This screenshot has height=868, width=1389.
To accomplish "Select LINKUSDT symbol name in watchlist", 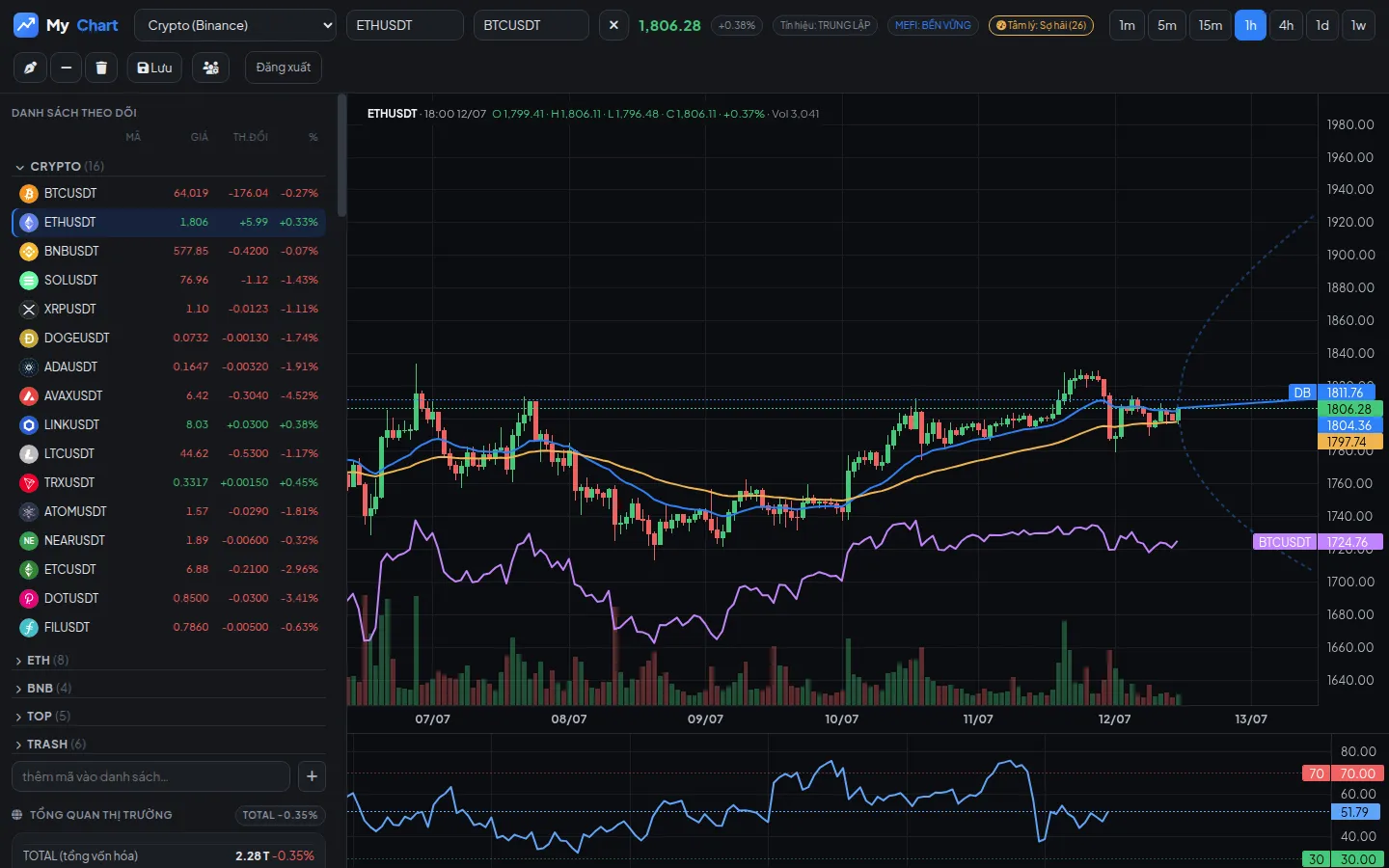I will click(x=71, y=424).
